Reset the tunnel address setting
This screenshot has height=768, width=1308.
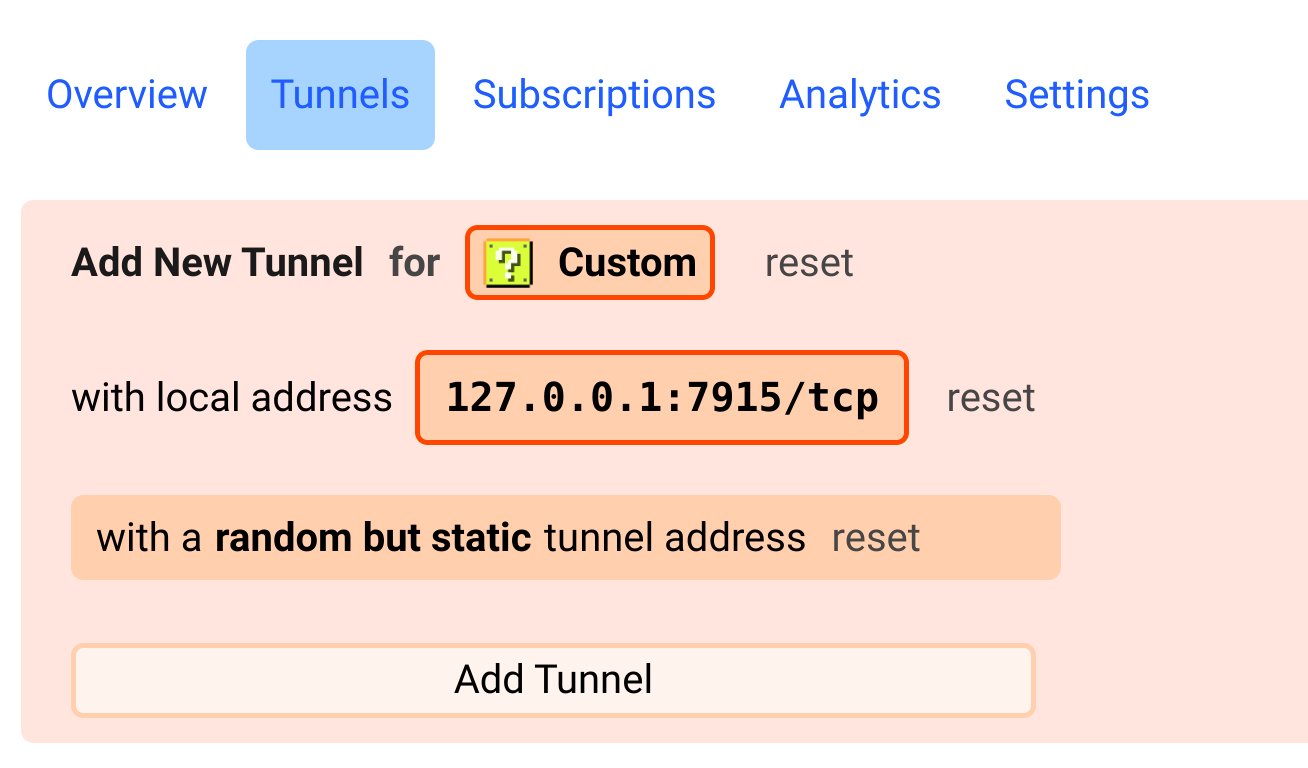coord(874,537)
